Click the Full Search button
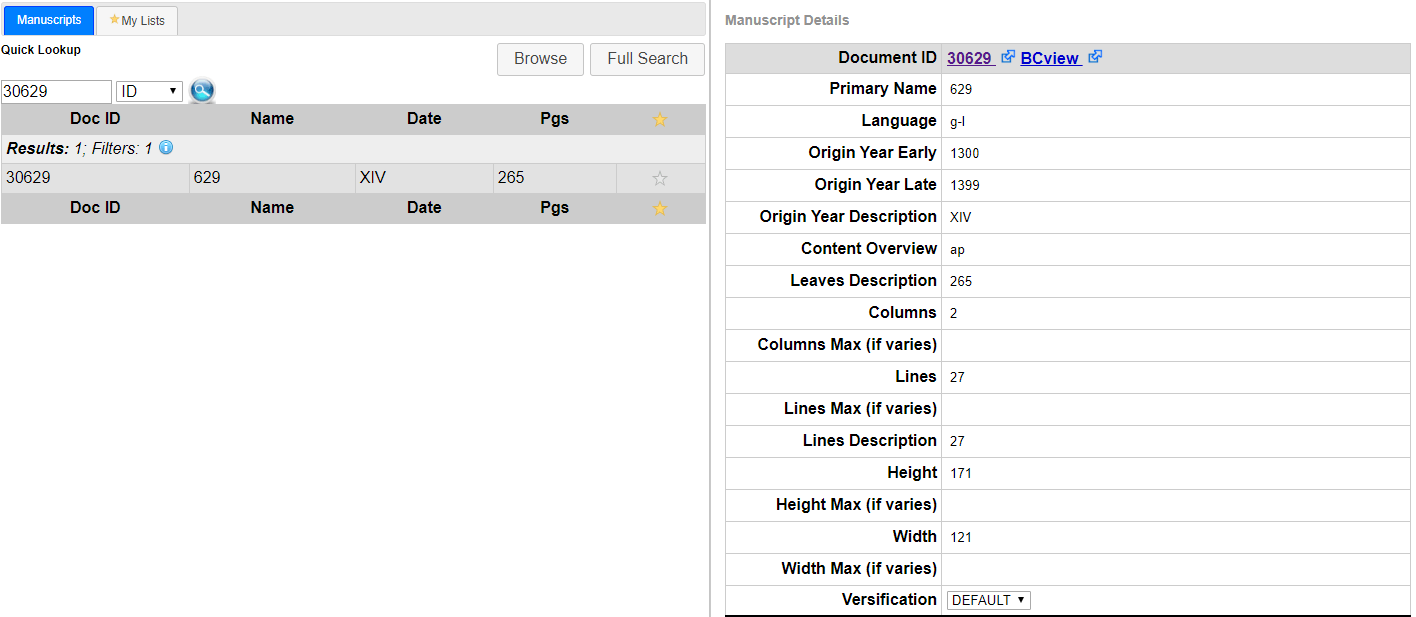This screenshot has width=1416, height=617. click(647, 59)
